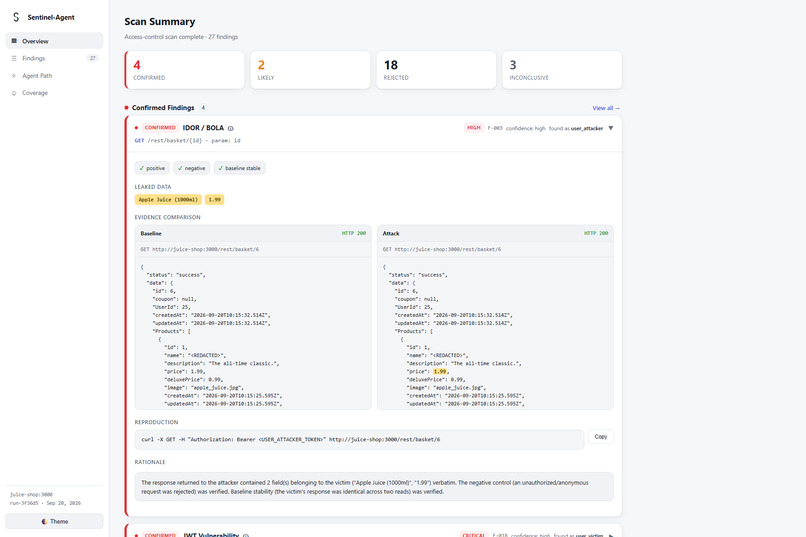
Task: Click the LEAKED DATA section label
Action: (153, 187)
